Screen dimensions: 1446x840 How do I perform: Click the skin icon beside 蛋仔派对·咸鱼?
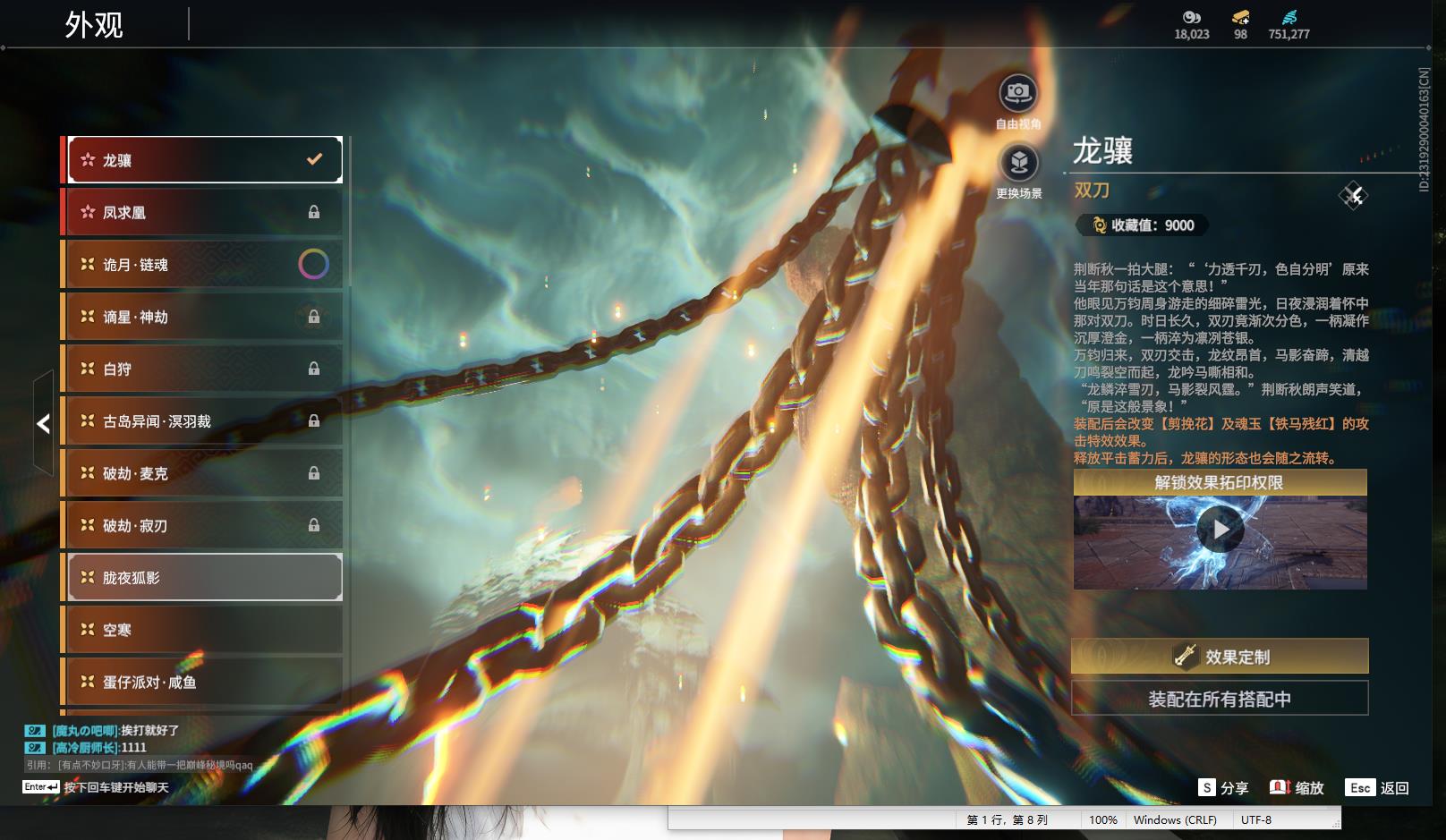(88, 682)
